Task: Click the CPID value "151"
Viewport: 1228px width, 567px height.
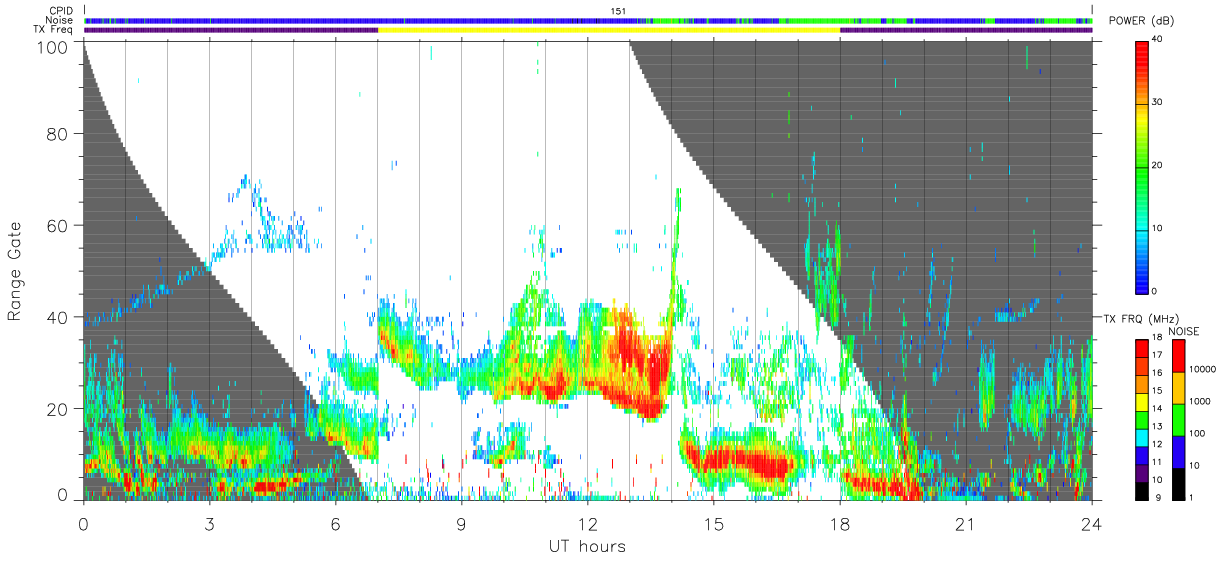Action: pyautogui.click(x=618, y=11)
